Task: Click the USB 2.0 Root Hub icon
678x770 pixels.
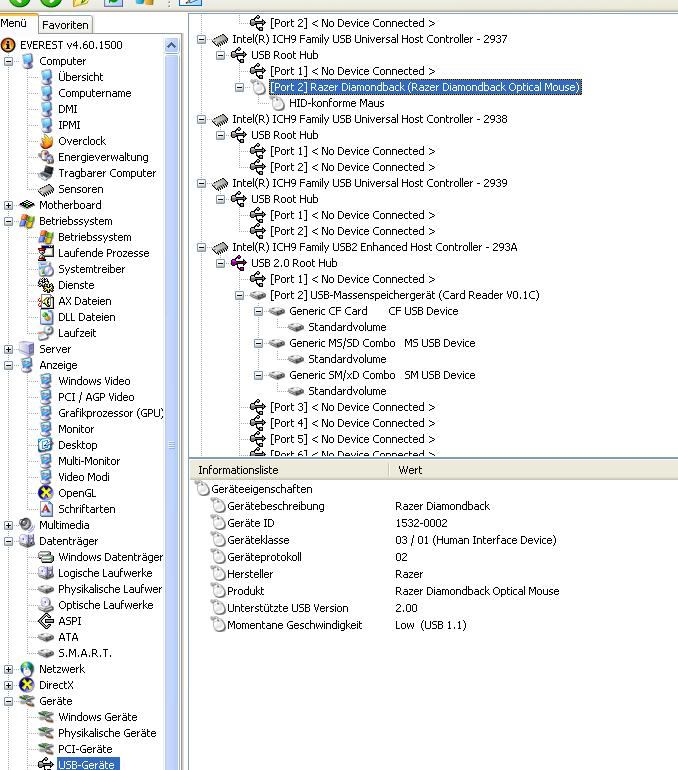Action: [x=239, y=263]
